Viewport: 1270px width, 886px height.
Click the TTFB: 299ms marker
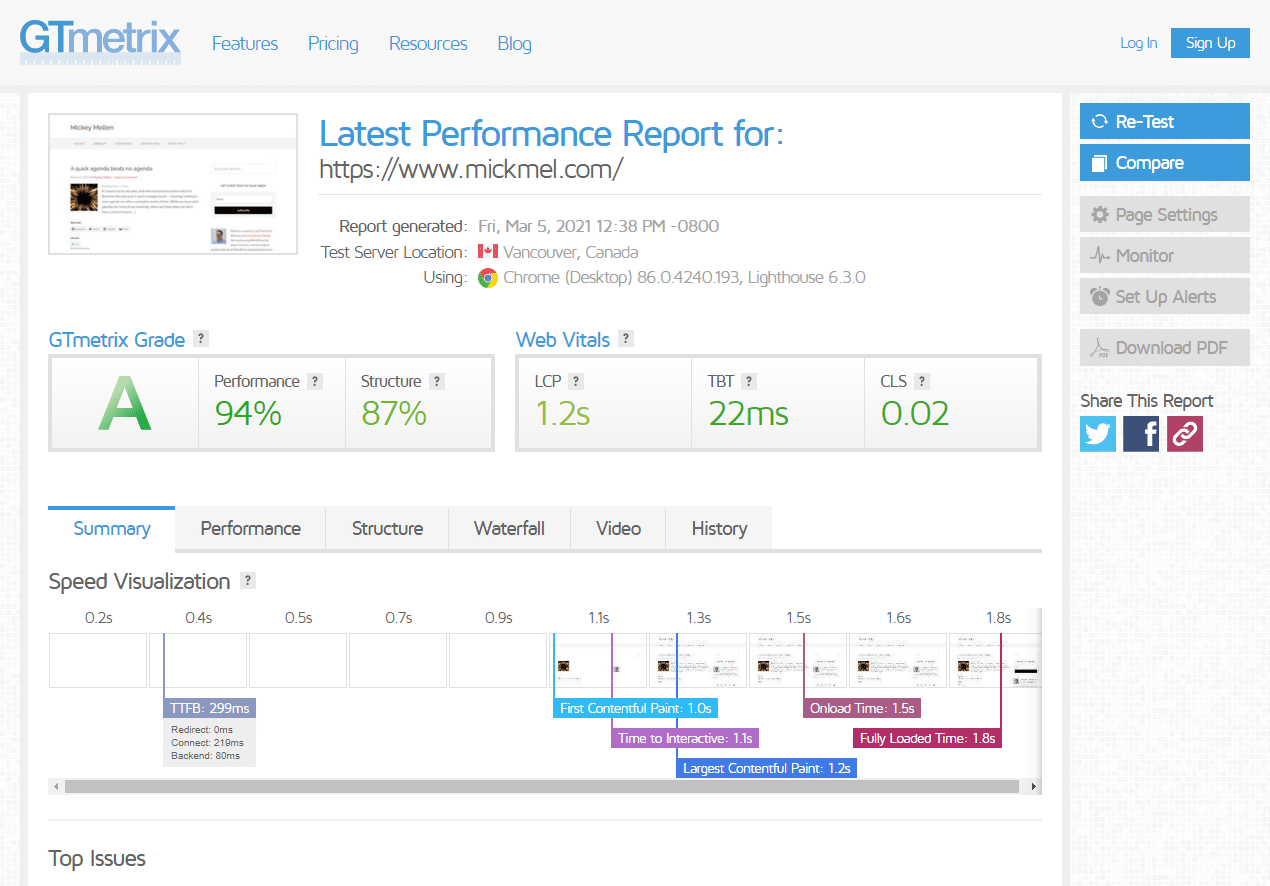point(209,708)
